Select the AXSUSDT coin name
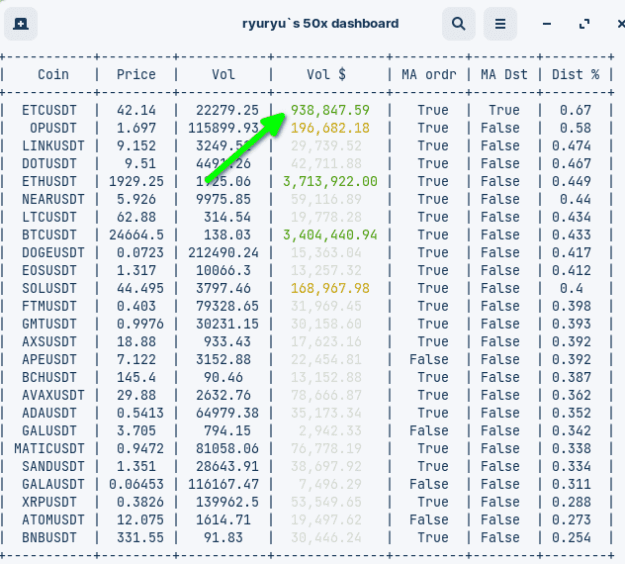This screenshot has height=564, width=625. (49, 342)
